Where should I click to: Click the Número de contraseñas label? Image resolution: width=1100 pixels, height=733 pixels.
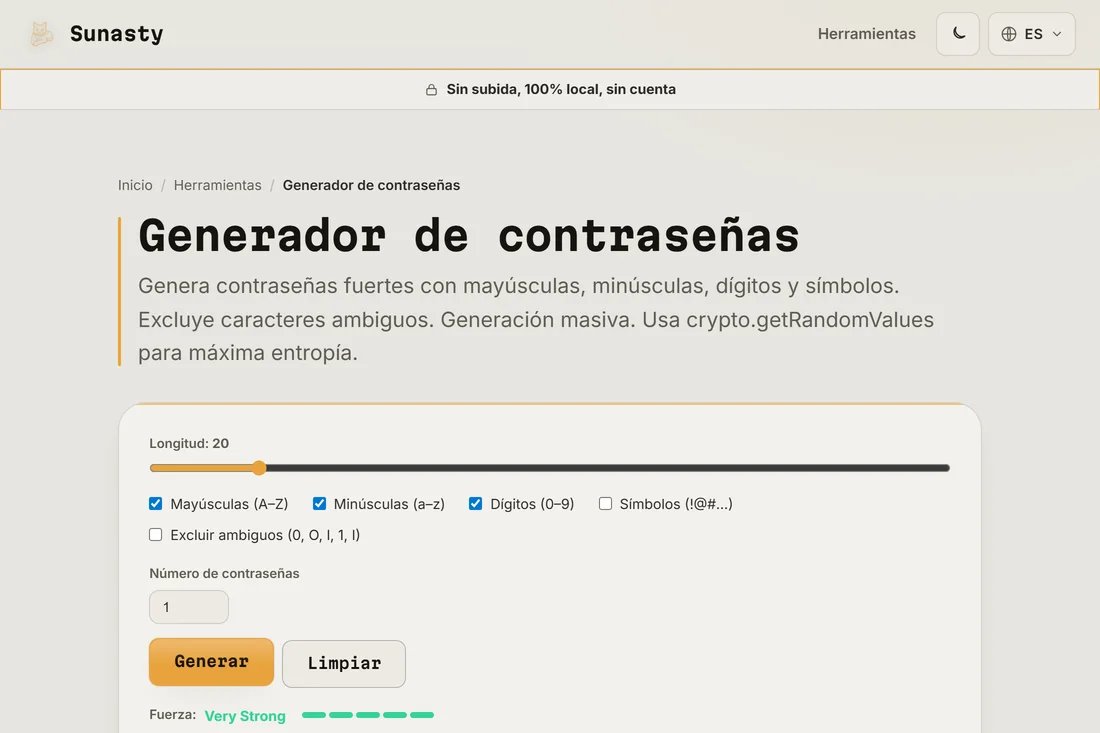tap(224, 573)
